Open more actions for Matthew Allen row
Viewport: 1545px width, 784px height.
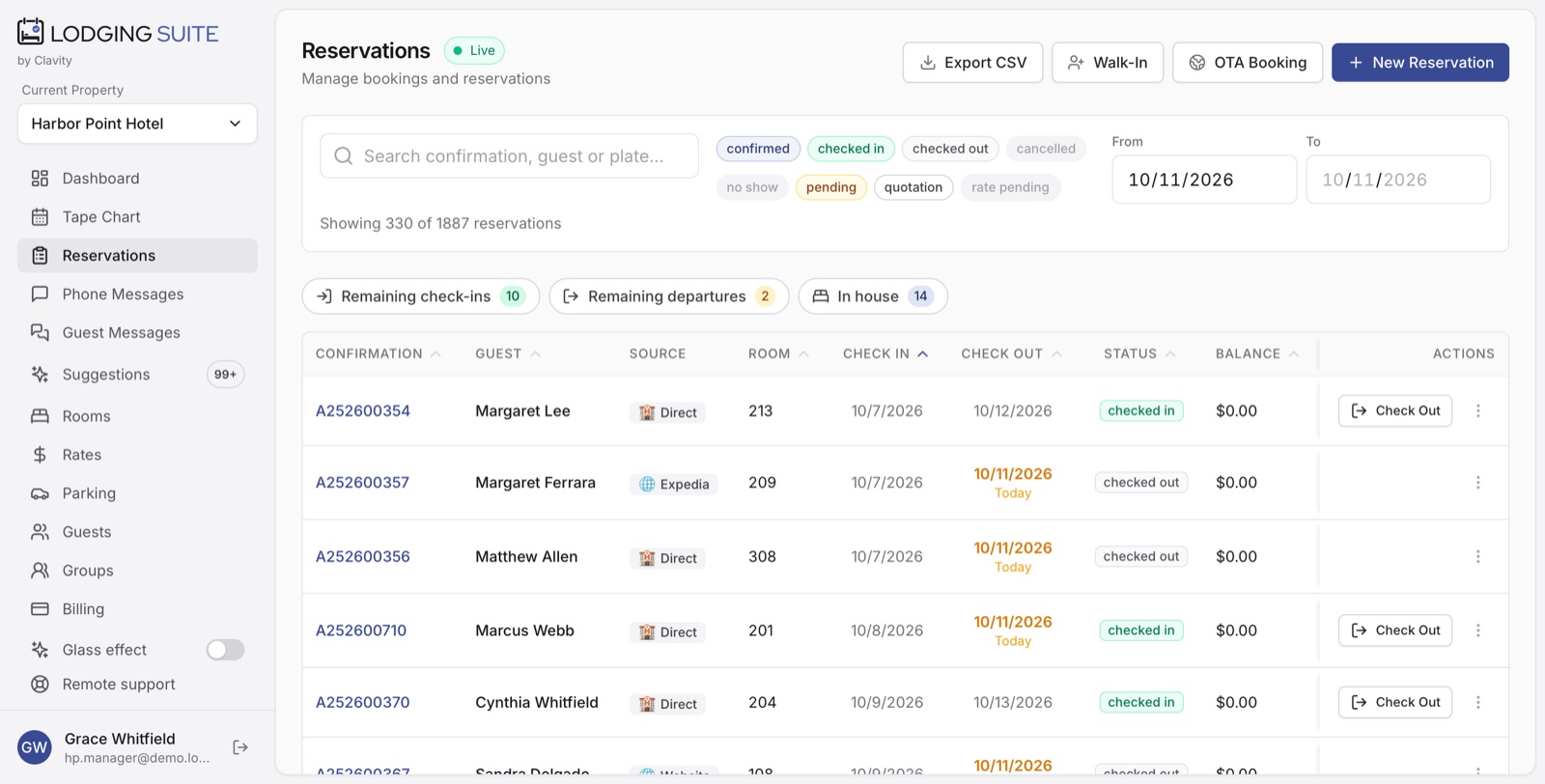coord(1477,557)
